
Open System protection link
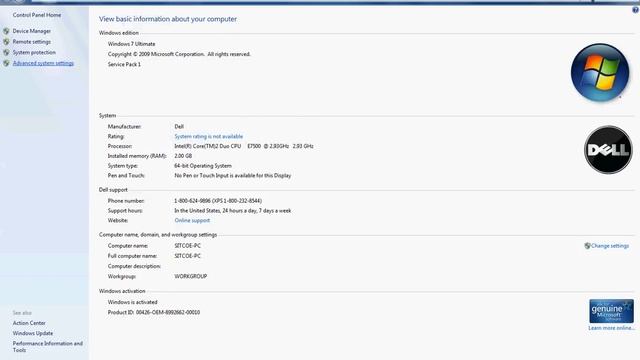pyautogui.click(x=34, y=52)
